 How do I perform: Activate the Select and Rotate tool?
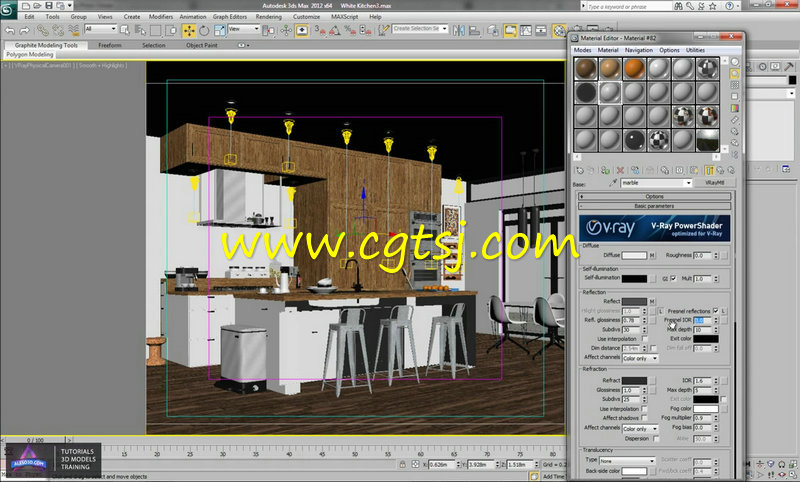pyautogui.click(x=204, y=31)
